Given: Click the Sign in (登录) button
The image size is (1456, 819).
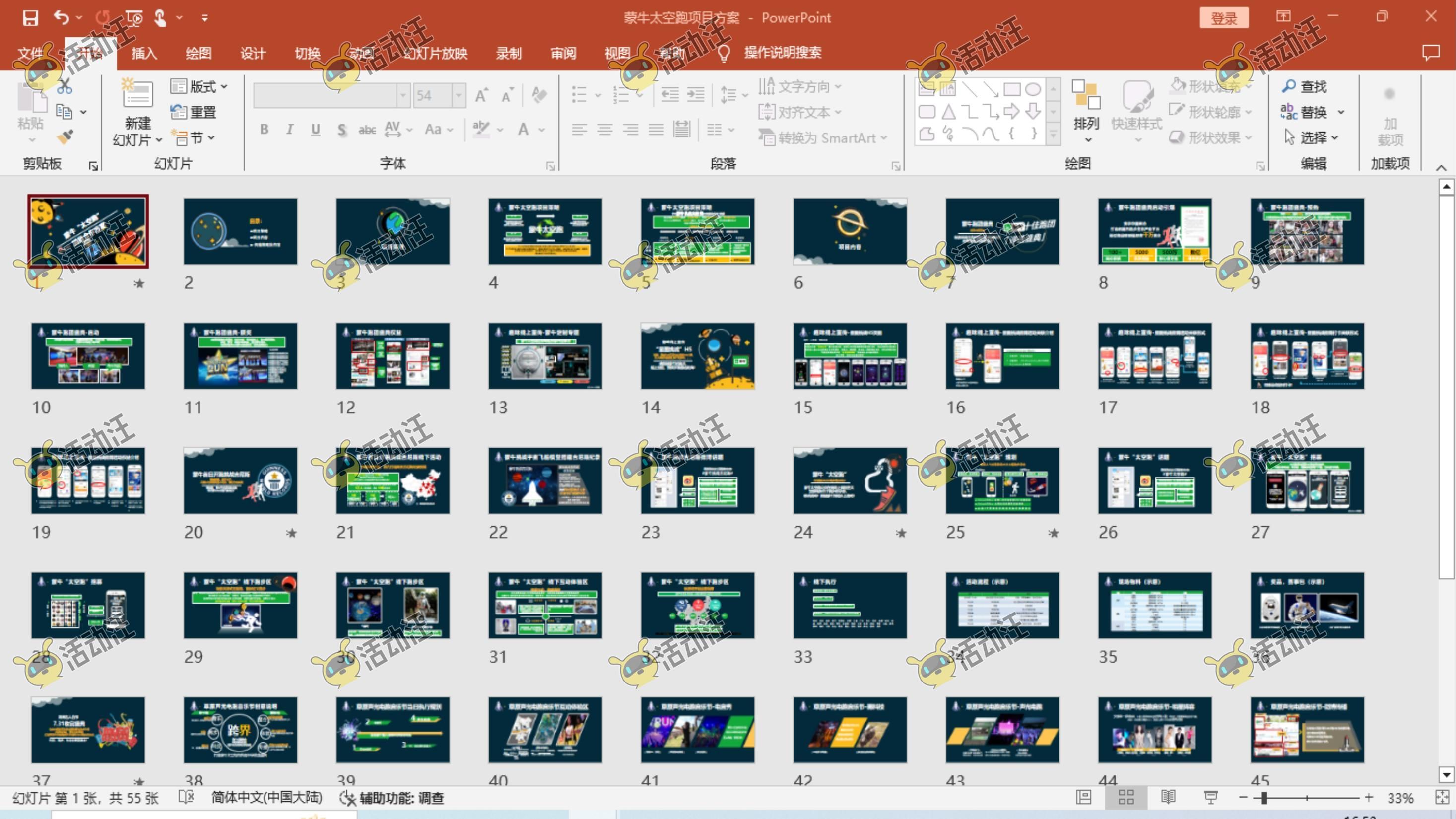Looking at the screenshot, I should pyautogui.click(x=1224, y=18).
